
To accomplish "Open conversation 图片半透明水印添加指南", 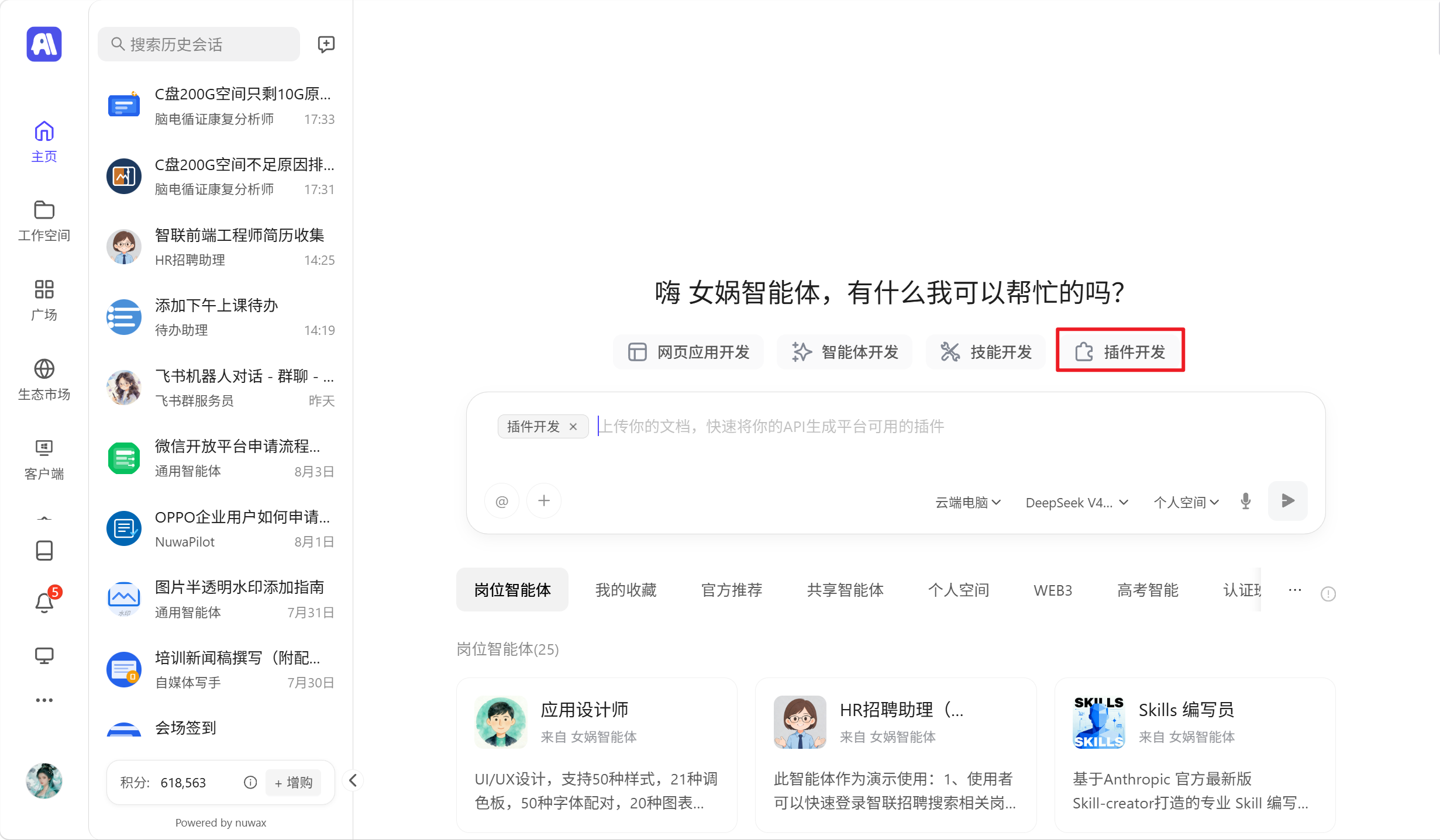I will pyautogui.click(x=221, y=599).
